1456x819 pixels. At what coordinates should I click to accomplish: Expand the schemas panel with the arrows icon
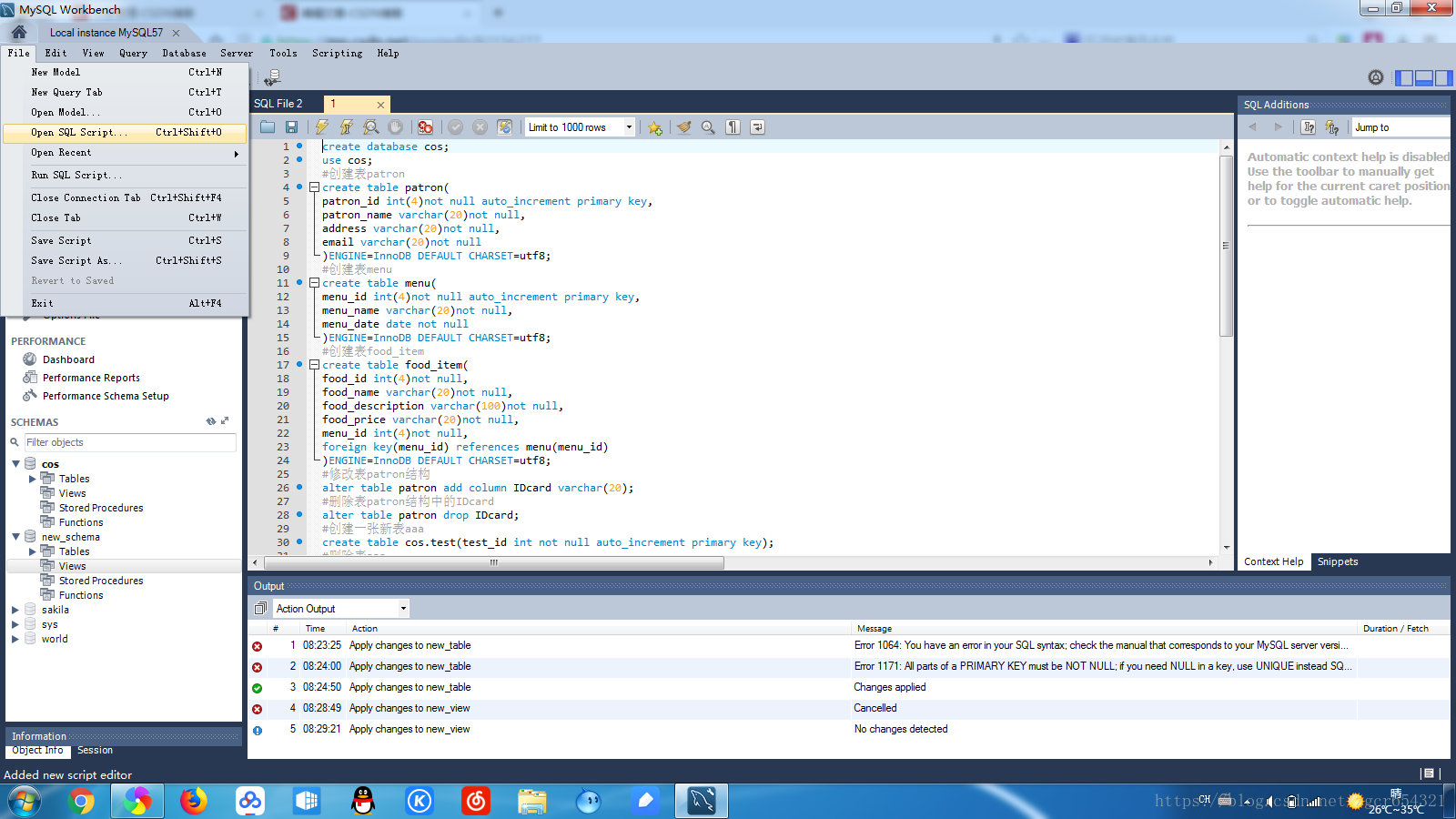(x=225, y=421)
